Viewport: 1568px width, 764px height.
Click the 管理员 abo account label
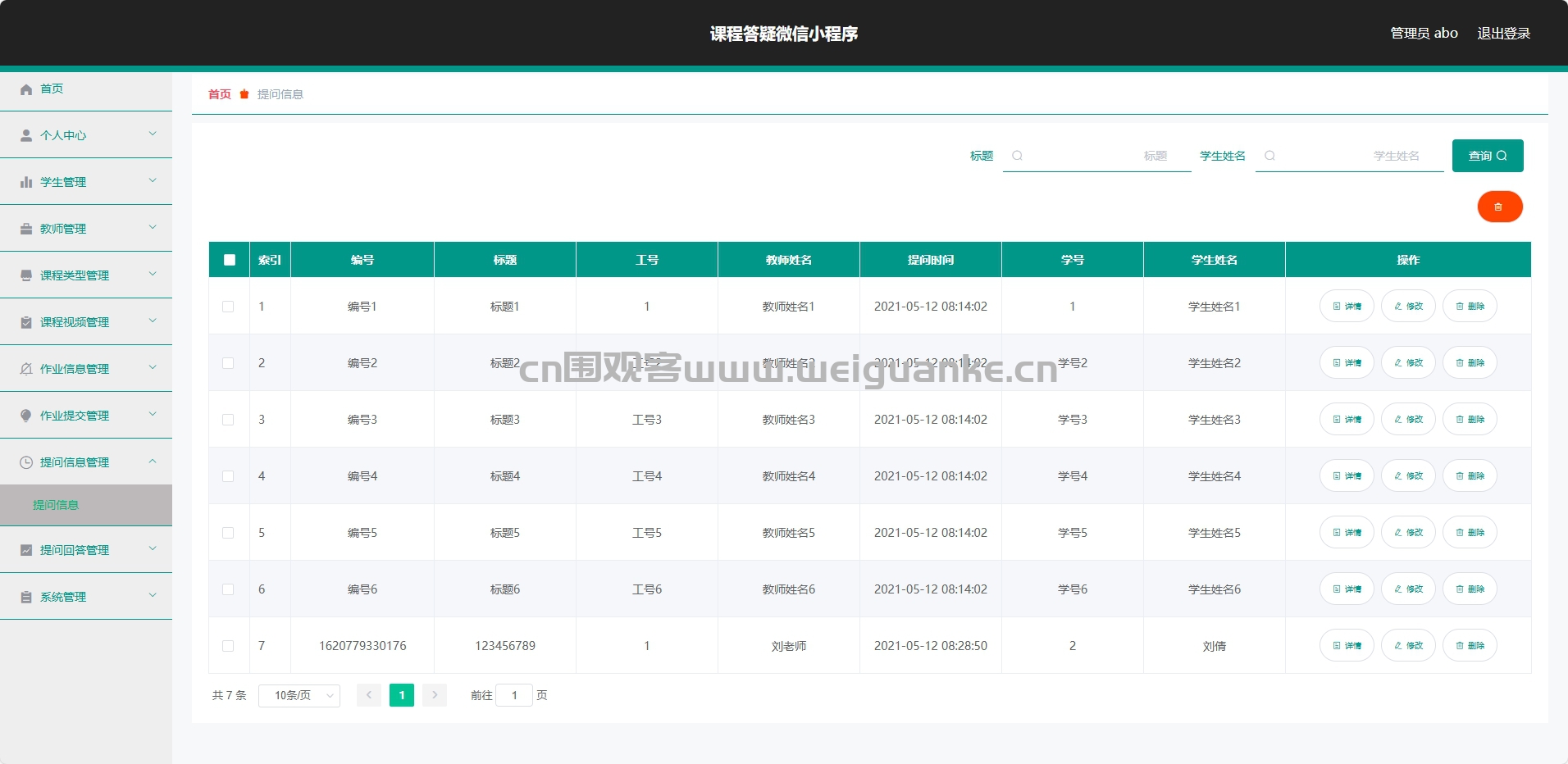(x=1424, y=34)
